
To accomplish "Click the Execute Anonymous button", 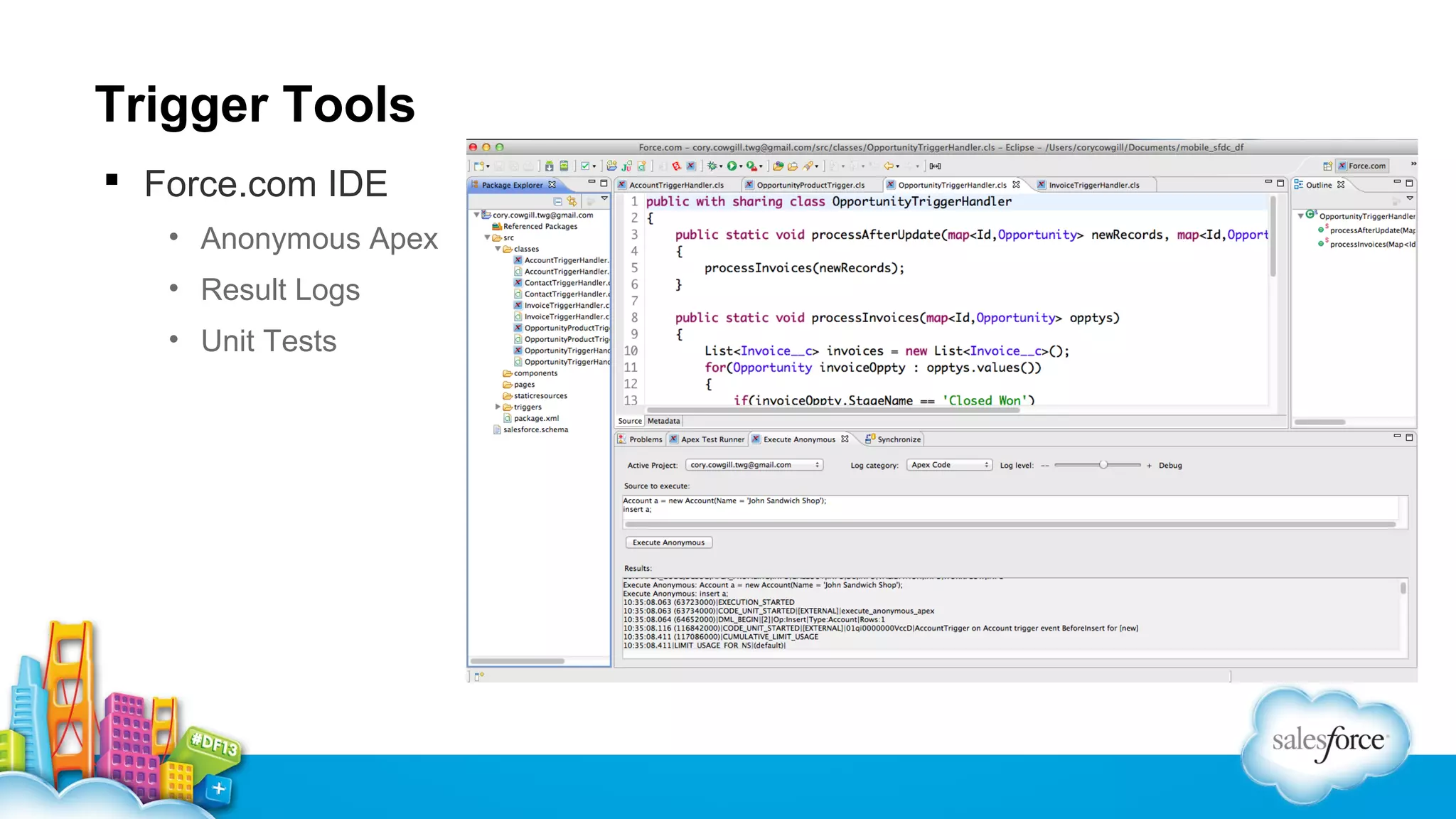I will tap(668, 542).
